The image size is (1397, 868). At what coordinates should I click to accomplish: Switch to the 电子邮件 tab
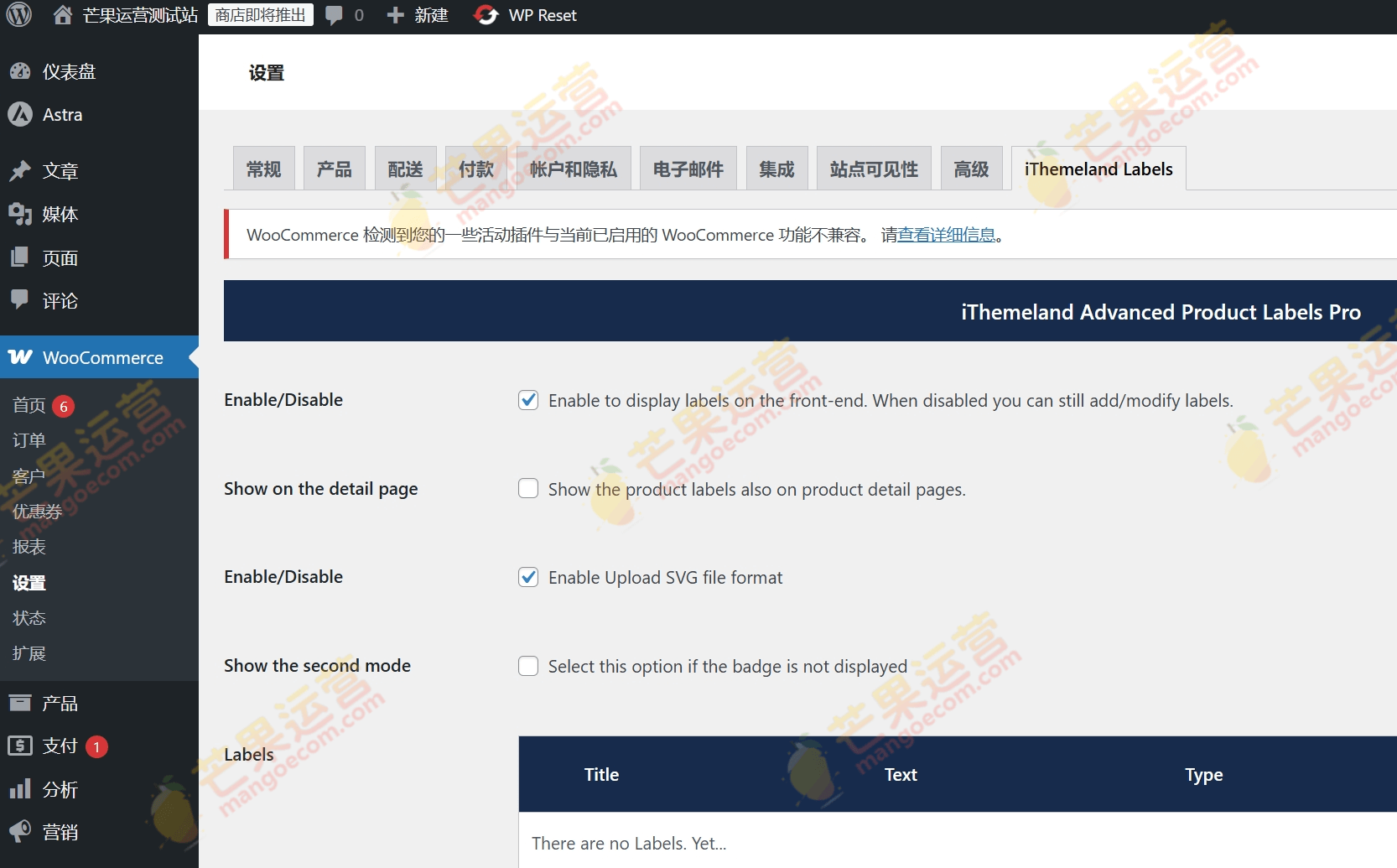688,169
